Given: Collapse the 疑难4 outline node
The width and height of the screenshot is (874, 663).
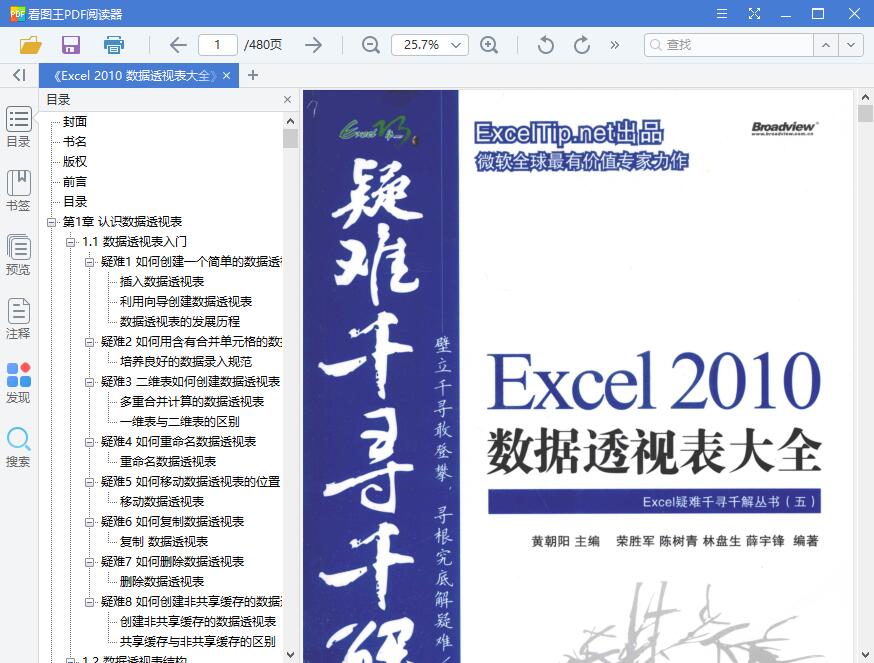Looking at the screenshot, I should tap(89, 442).
